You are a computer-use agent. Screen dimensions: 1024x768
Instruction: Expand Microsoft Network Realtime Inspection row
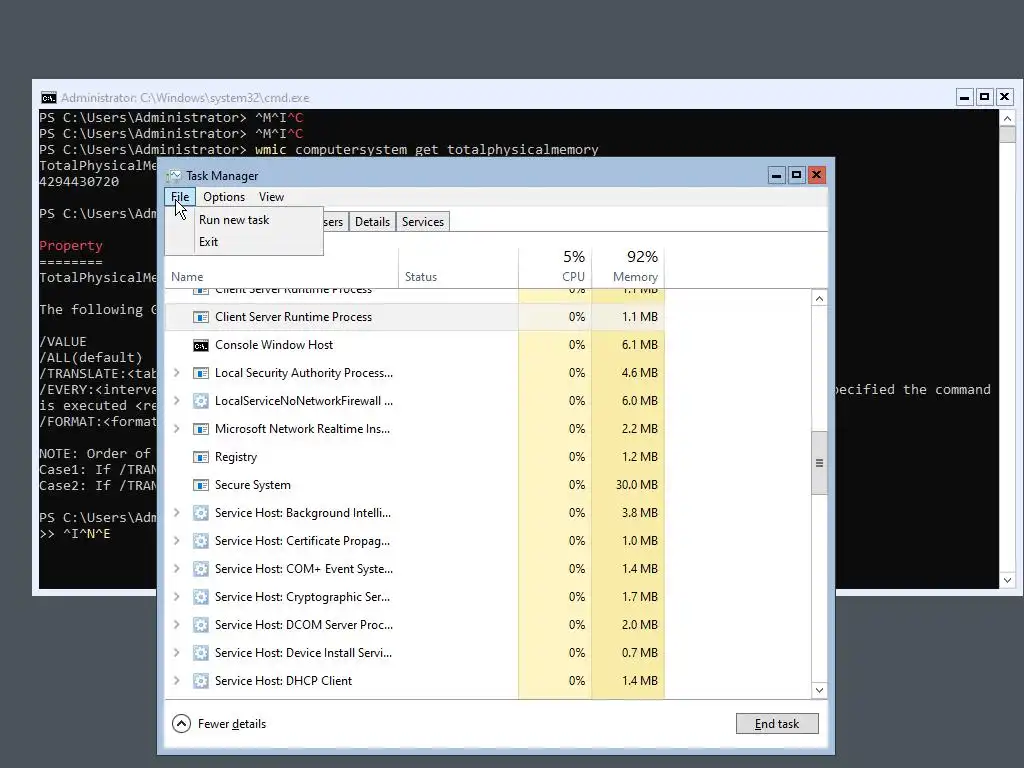pos(176,429)
